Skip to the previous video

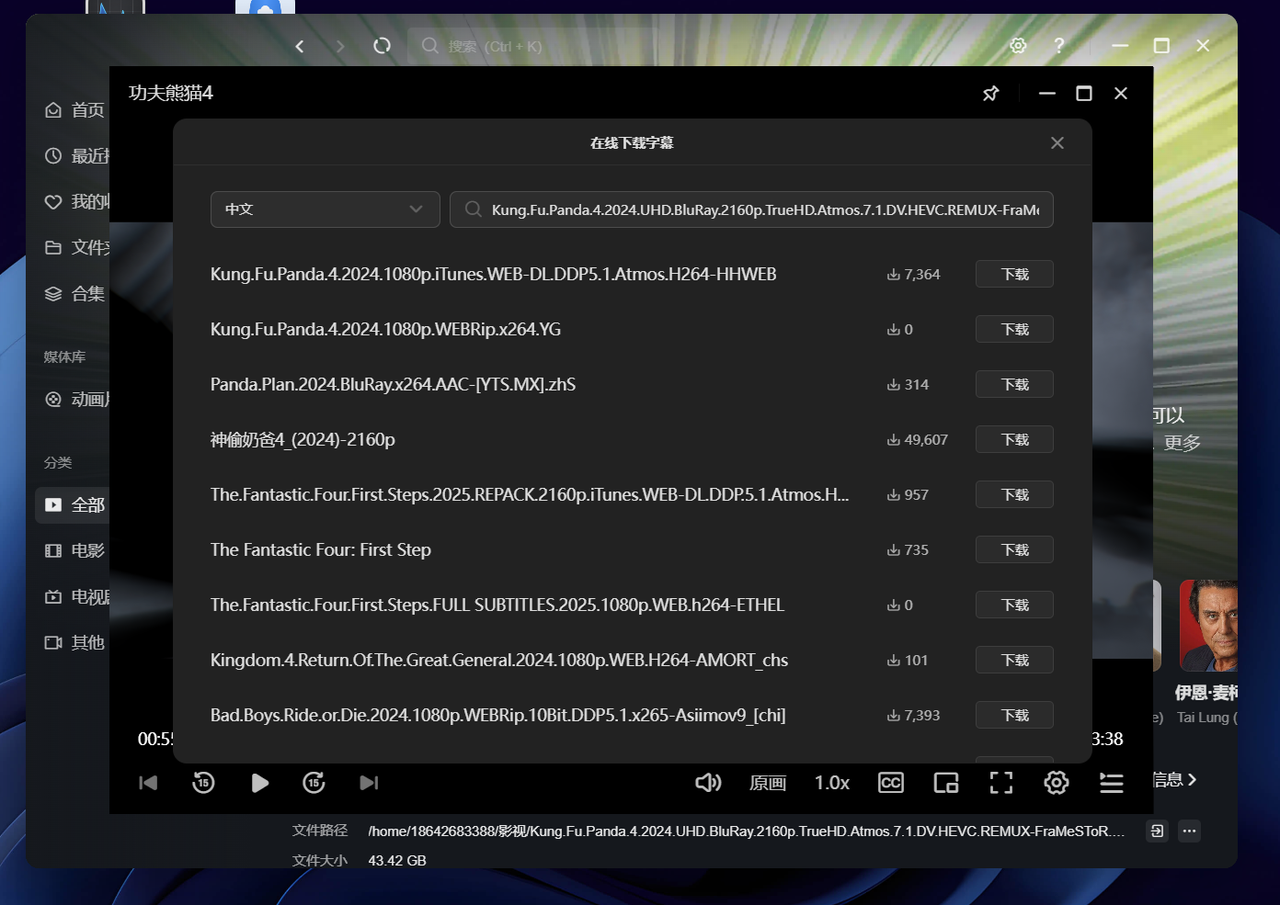[148, 783]
